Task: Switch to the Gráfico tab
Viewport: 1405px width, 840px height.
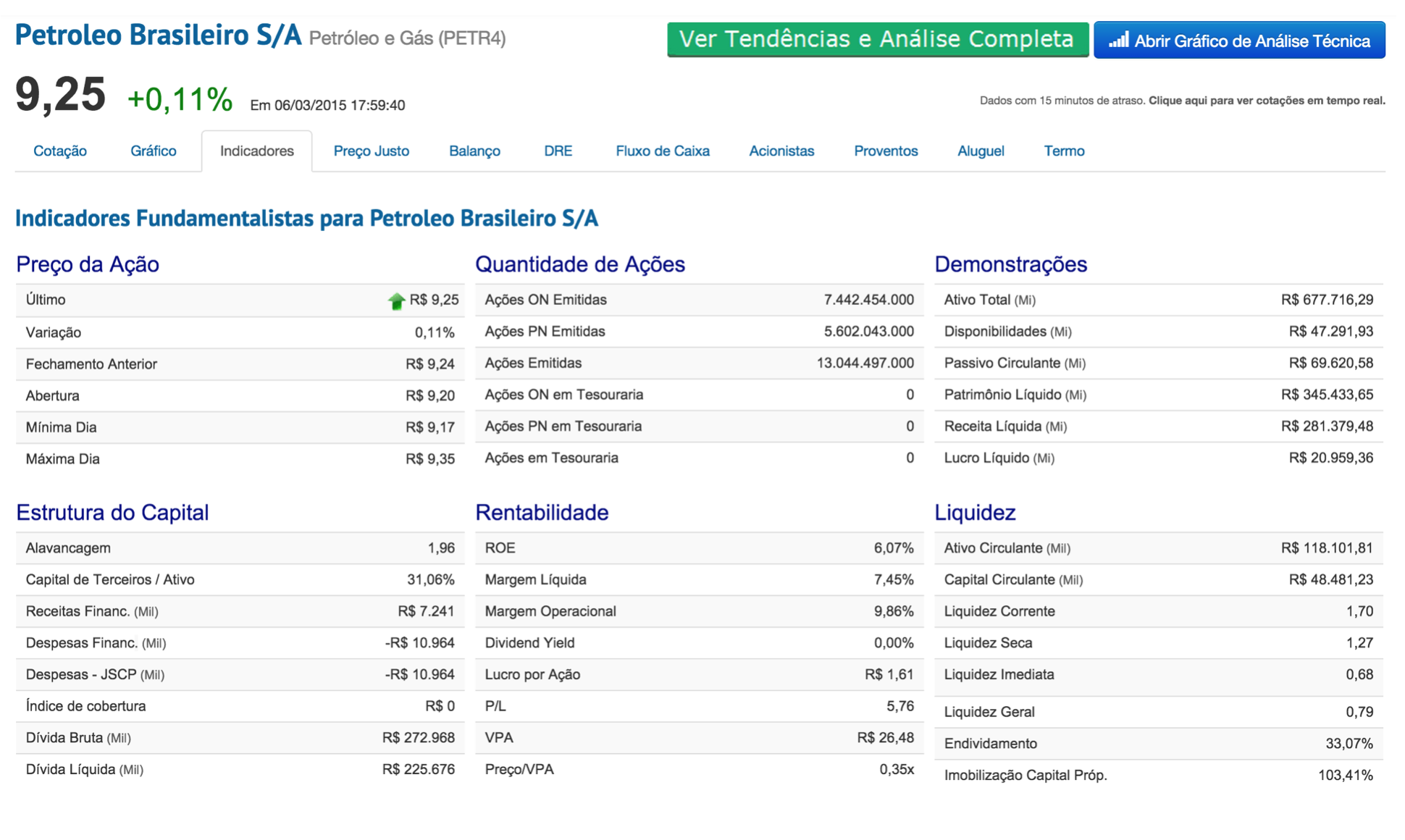Action: 154,151
